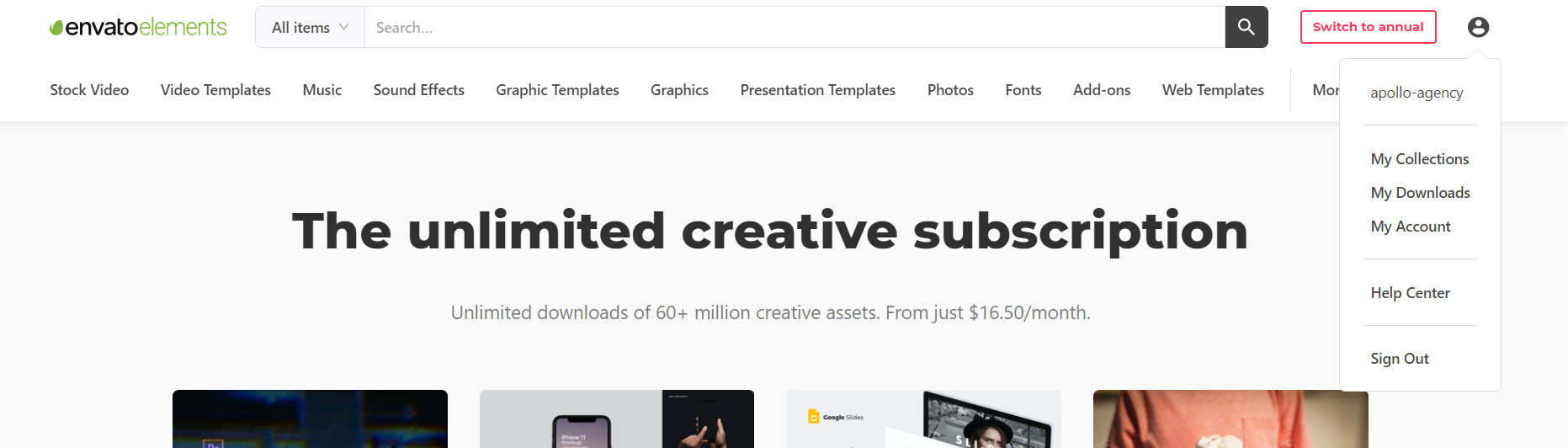The image size is (1568, 448).
Task: Click the magnifier search button
Action: 1246,27
